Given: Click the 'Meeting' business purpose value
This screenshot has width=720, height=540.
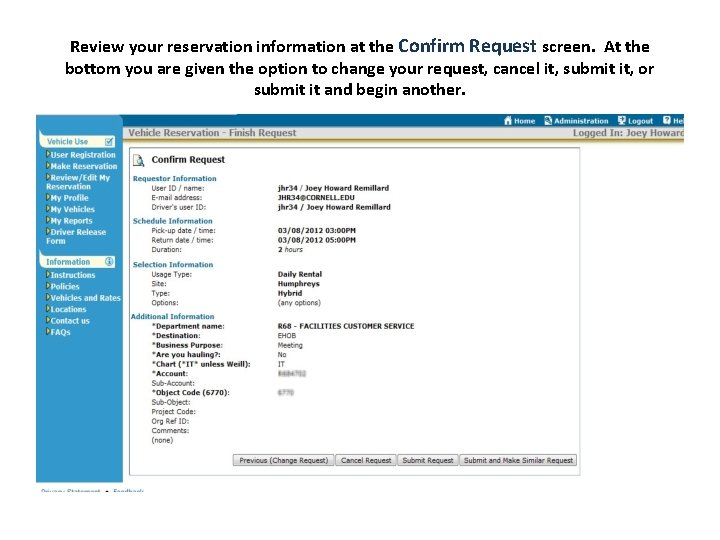Looking at the screenshot, I should (x=290, y=345).
